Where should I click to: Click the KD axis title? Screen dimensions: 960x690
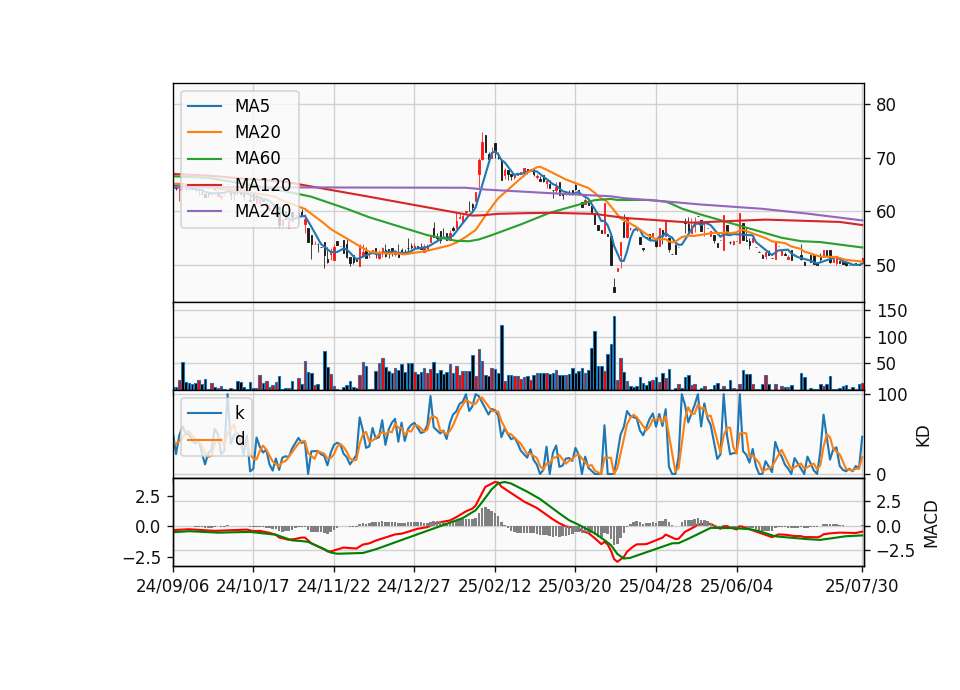pos(923,437)
